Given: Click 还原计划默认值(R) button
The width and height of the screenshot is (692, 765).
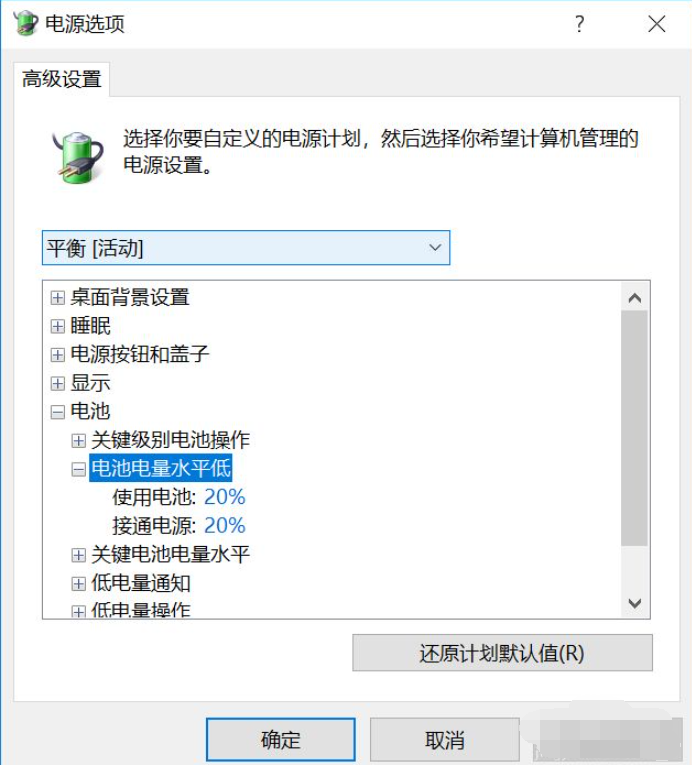Looking at the screenshot, I should tap(502, 653).
